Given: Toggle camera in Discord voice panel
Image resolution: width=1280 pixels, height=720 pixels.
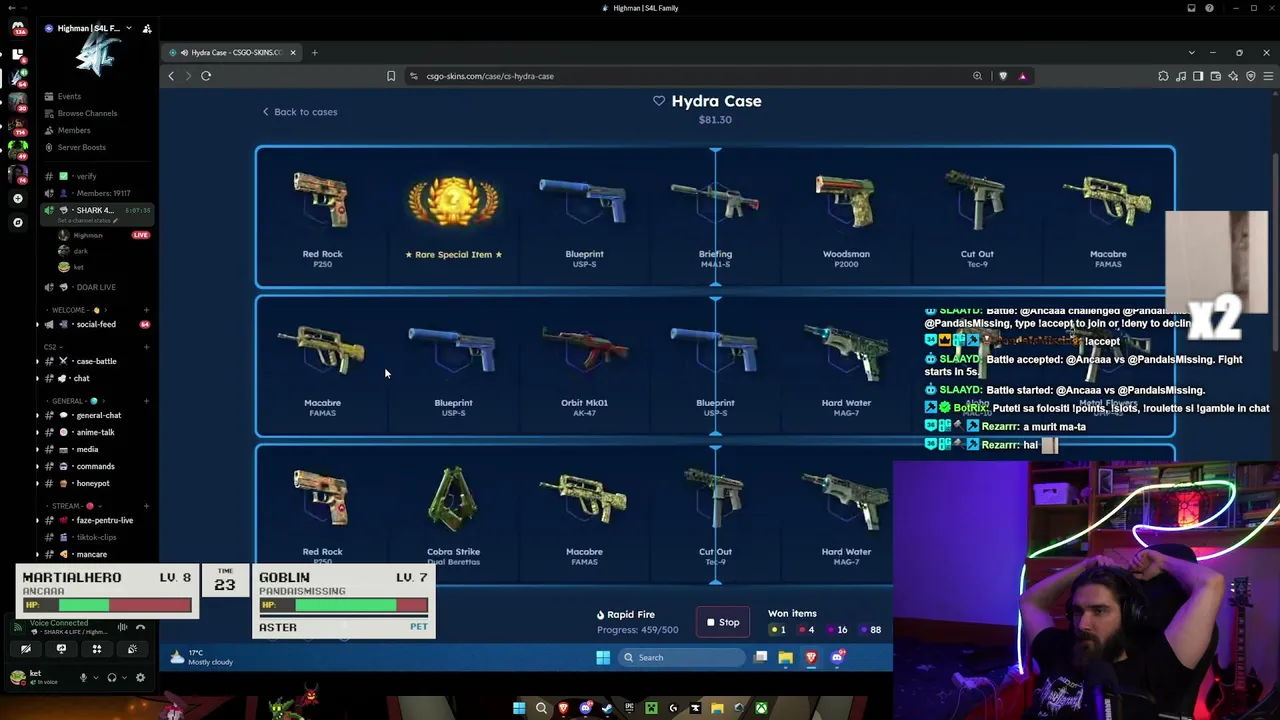Looking at the screenshot, I should point(26,649).
